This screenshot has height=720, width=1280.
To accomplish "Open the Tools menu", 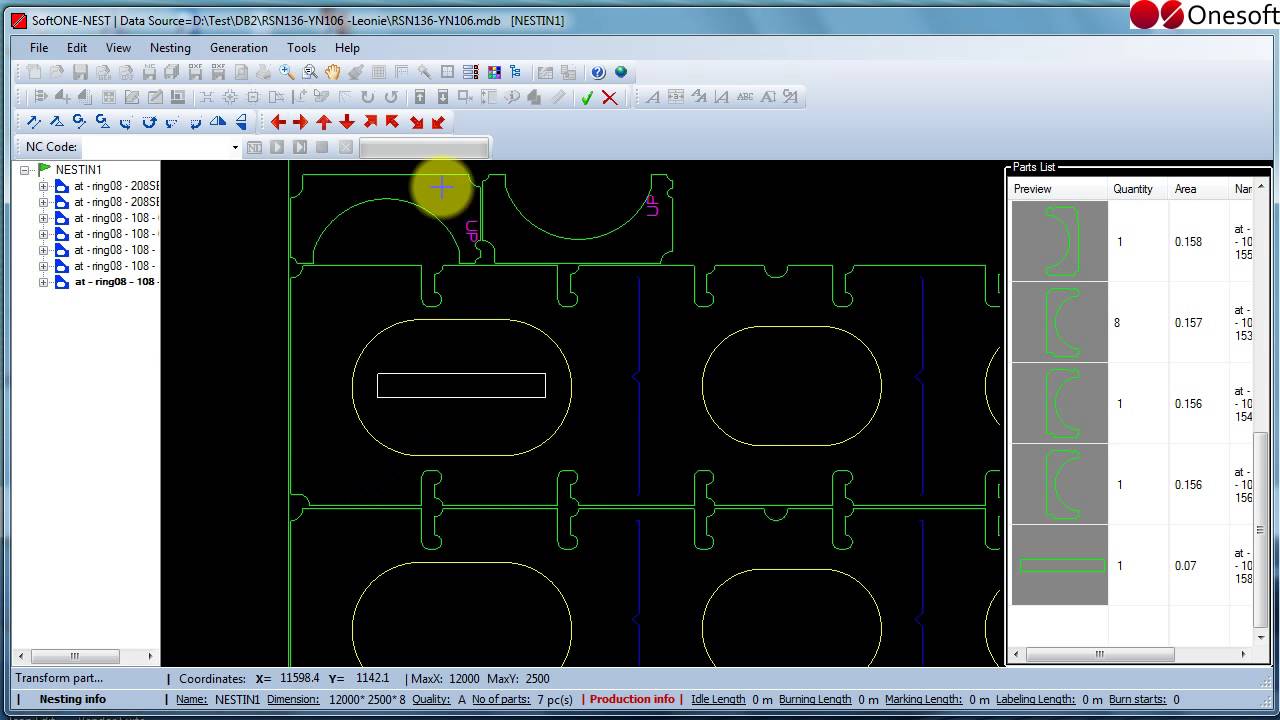I will click(x=301, y=47).
